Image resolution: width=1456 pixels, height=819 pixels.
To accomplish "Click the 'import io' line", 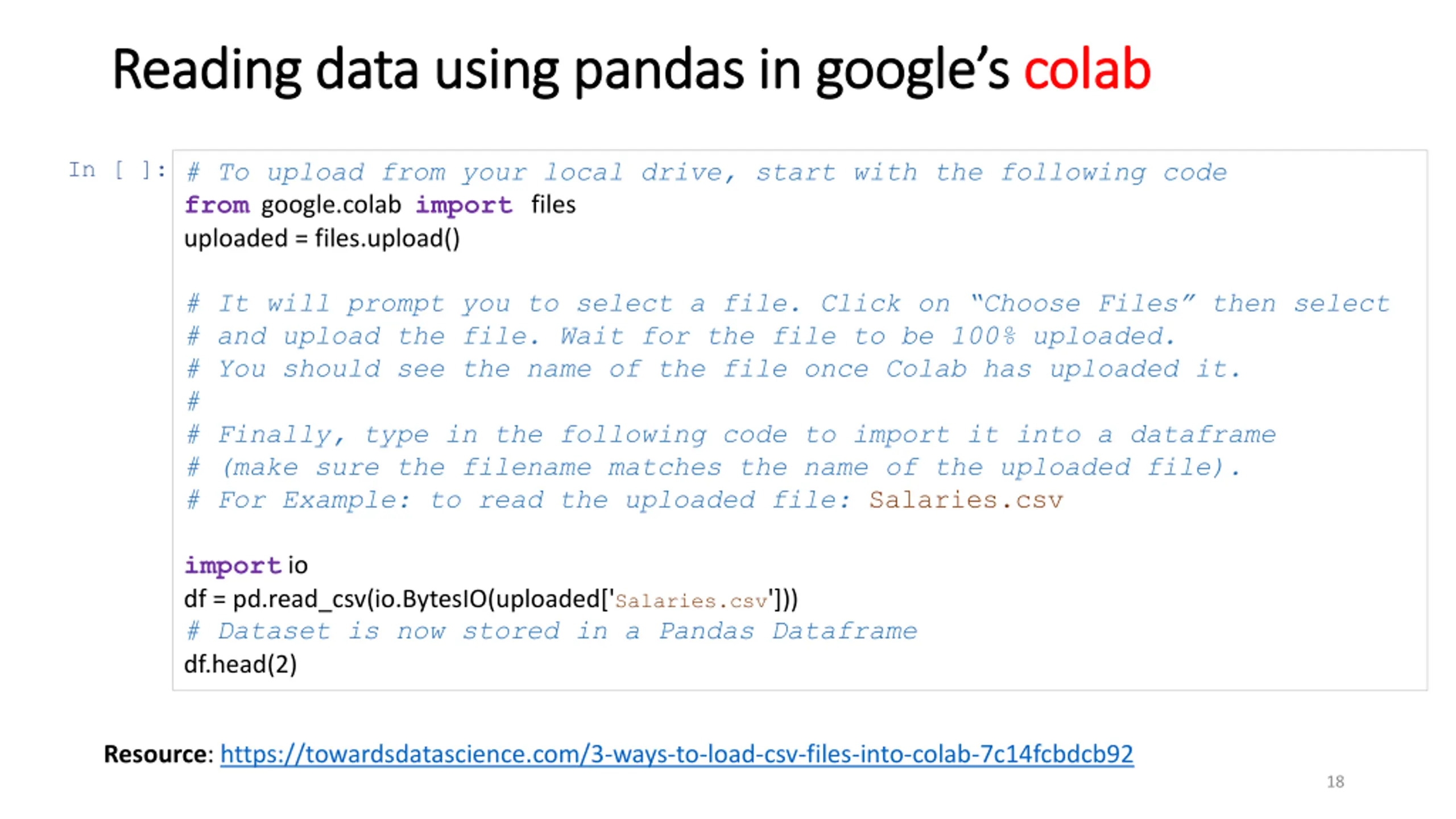I will tap(246, 565).
